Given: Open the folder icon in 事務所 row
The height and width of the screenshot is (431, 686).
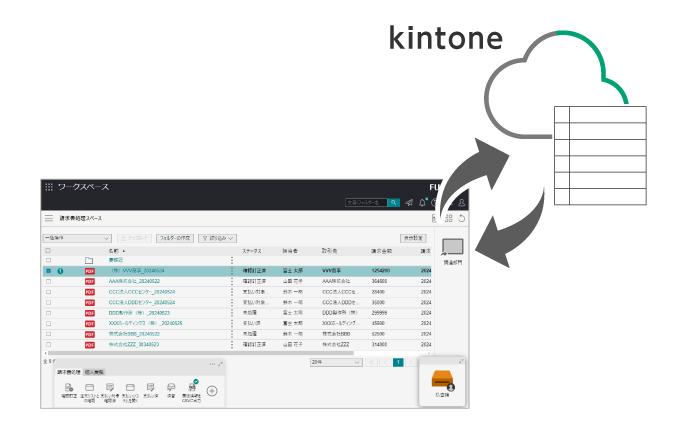Looking at the screenshot, I should pos(89,260).
